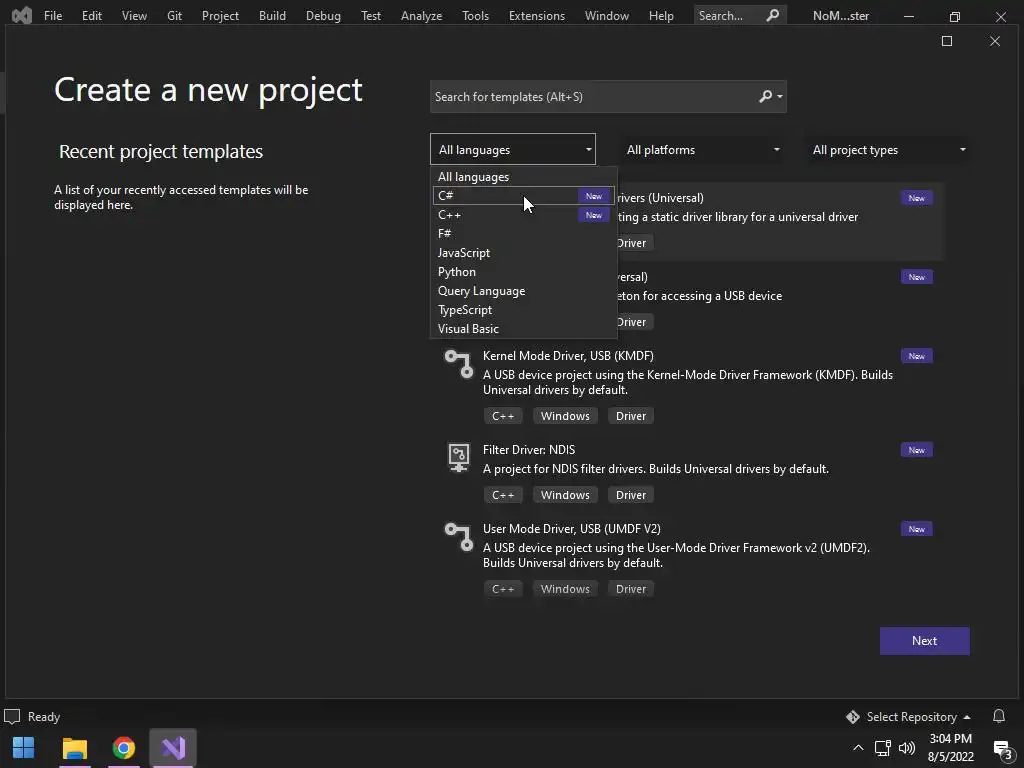Click the Next button
The image size is (1024, 768).
[924, 641]
